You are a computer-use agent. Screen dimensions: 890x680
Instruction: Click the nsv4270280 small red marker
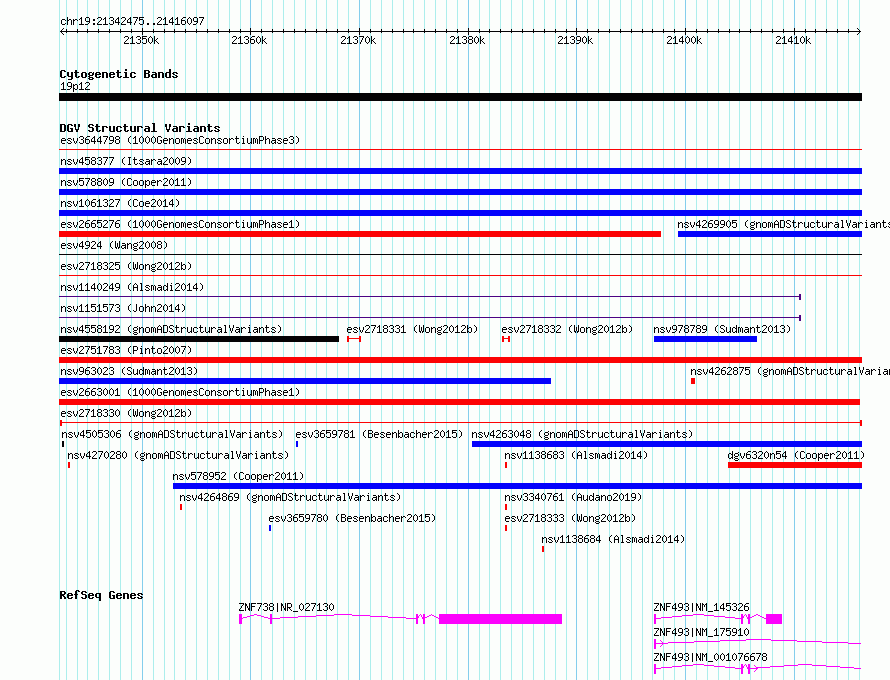pos(69,465)
